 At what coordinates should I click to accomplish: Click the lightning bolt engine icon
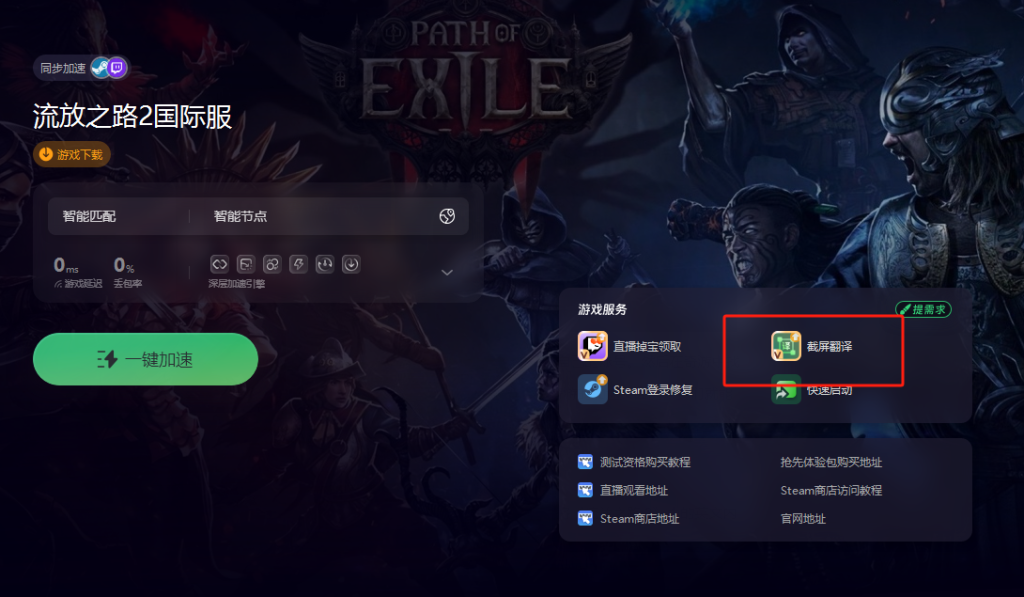click(x=298, y=264)
